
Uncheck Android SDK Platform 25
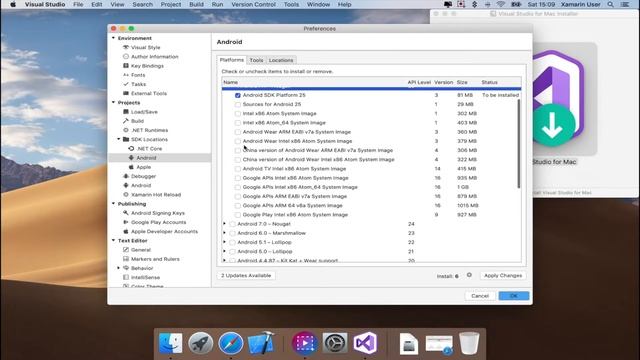click(x=238, y=95)
